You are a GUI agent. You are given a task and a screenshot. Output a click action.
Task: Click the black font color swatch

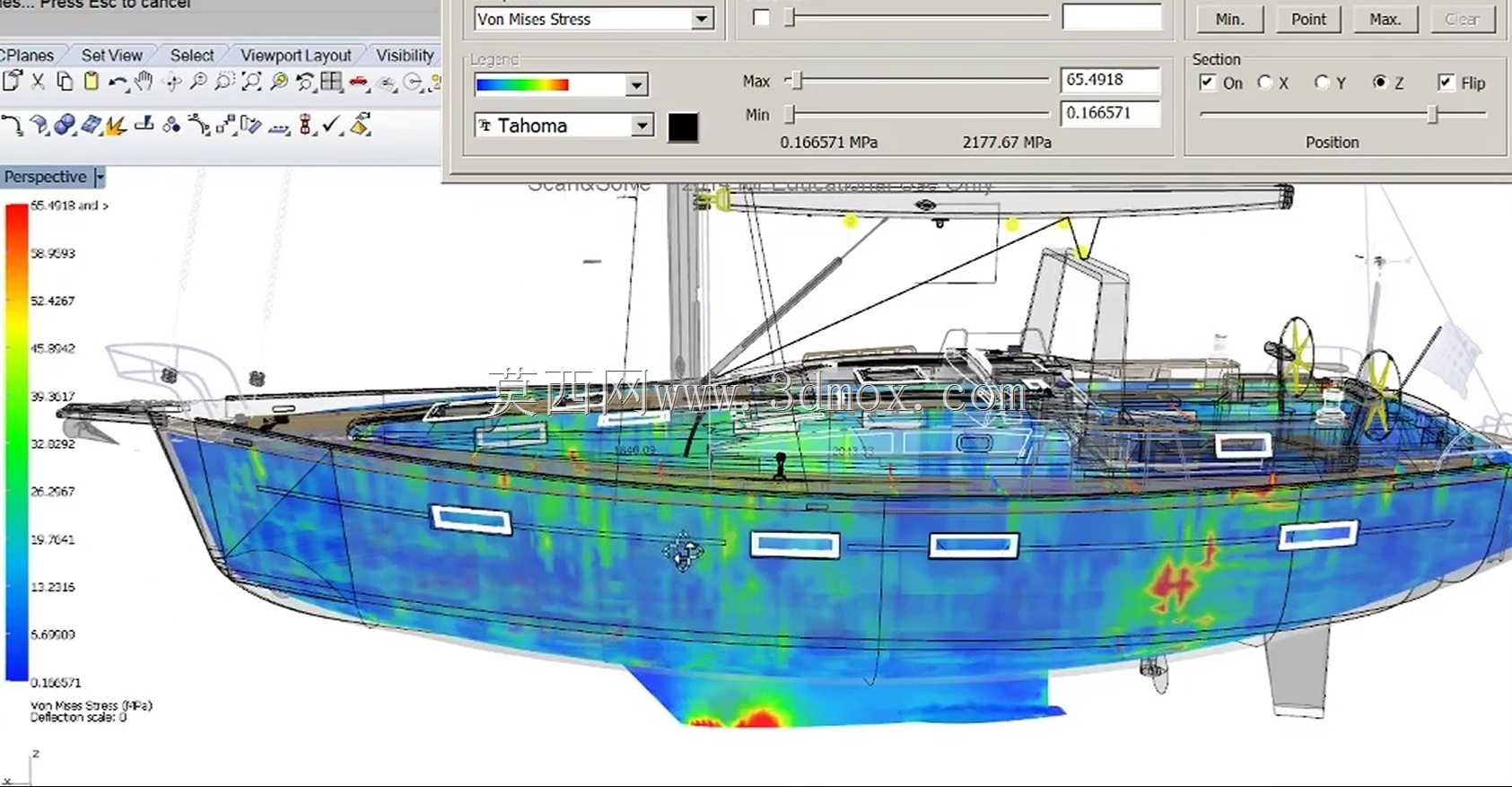click(x=683, y=127)
